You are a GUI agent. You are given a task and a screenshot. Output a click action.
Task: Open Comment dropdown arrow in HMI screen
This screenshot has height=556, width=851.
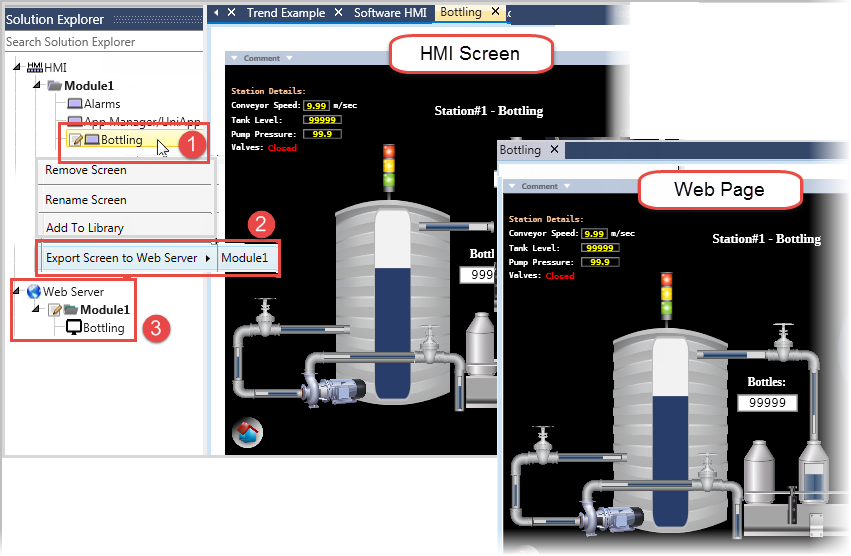[x=289, y=58]
